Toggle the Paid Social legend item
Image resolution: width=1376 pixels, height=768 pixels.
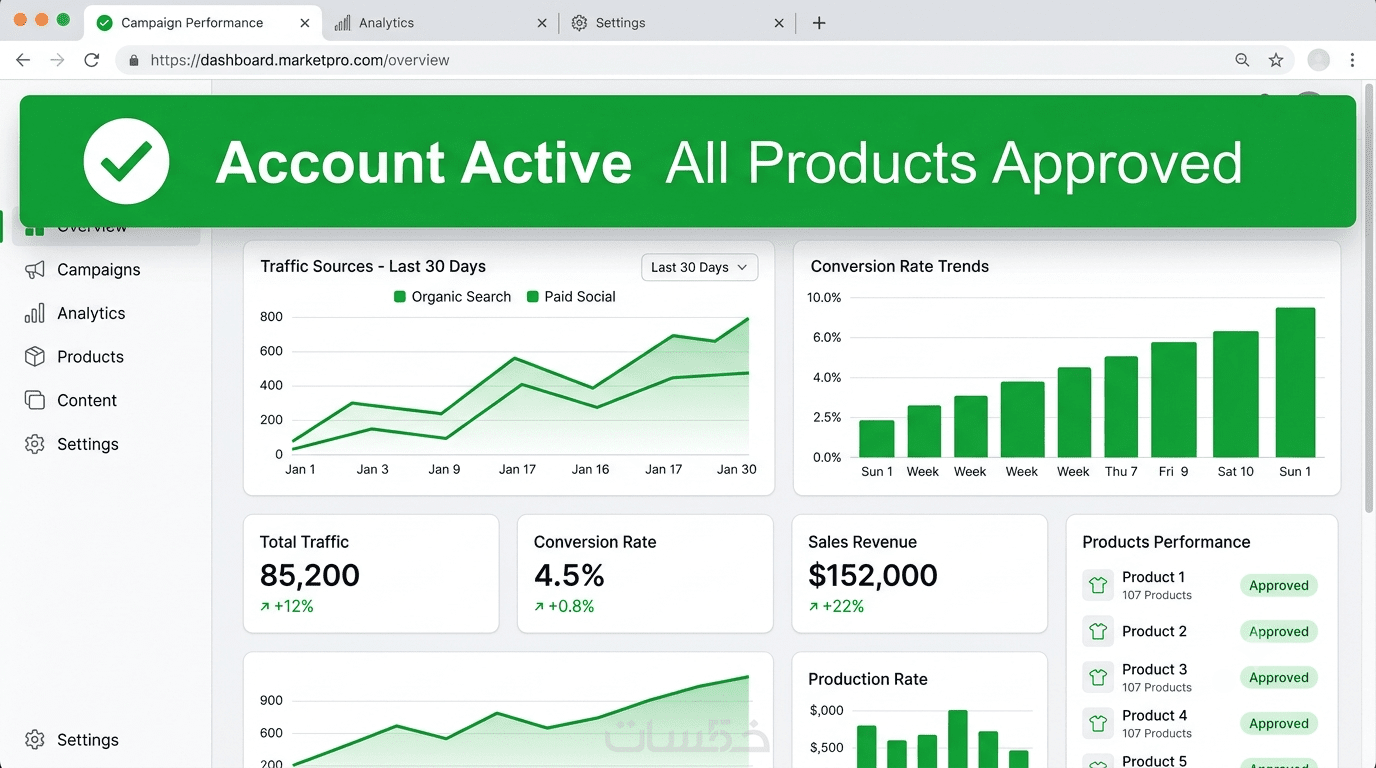[571, 297]
